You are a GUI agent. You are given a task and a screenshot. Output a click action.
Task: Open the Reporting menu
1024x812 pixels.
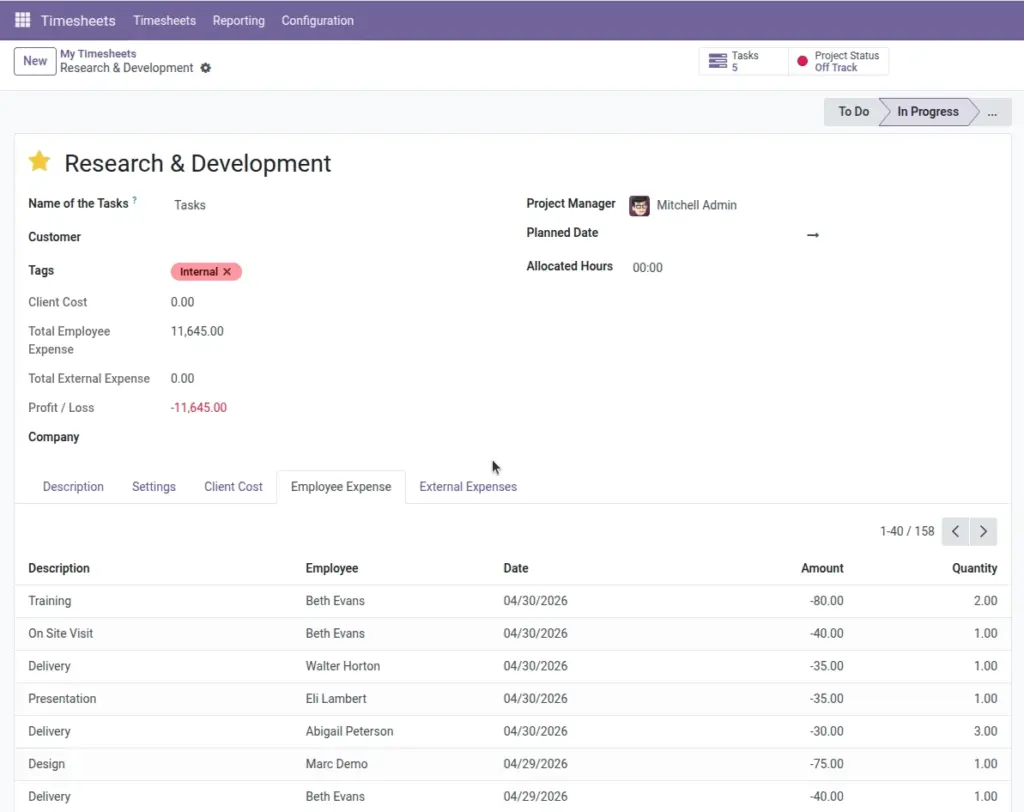tap(238, 20)
